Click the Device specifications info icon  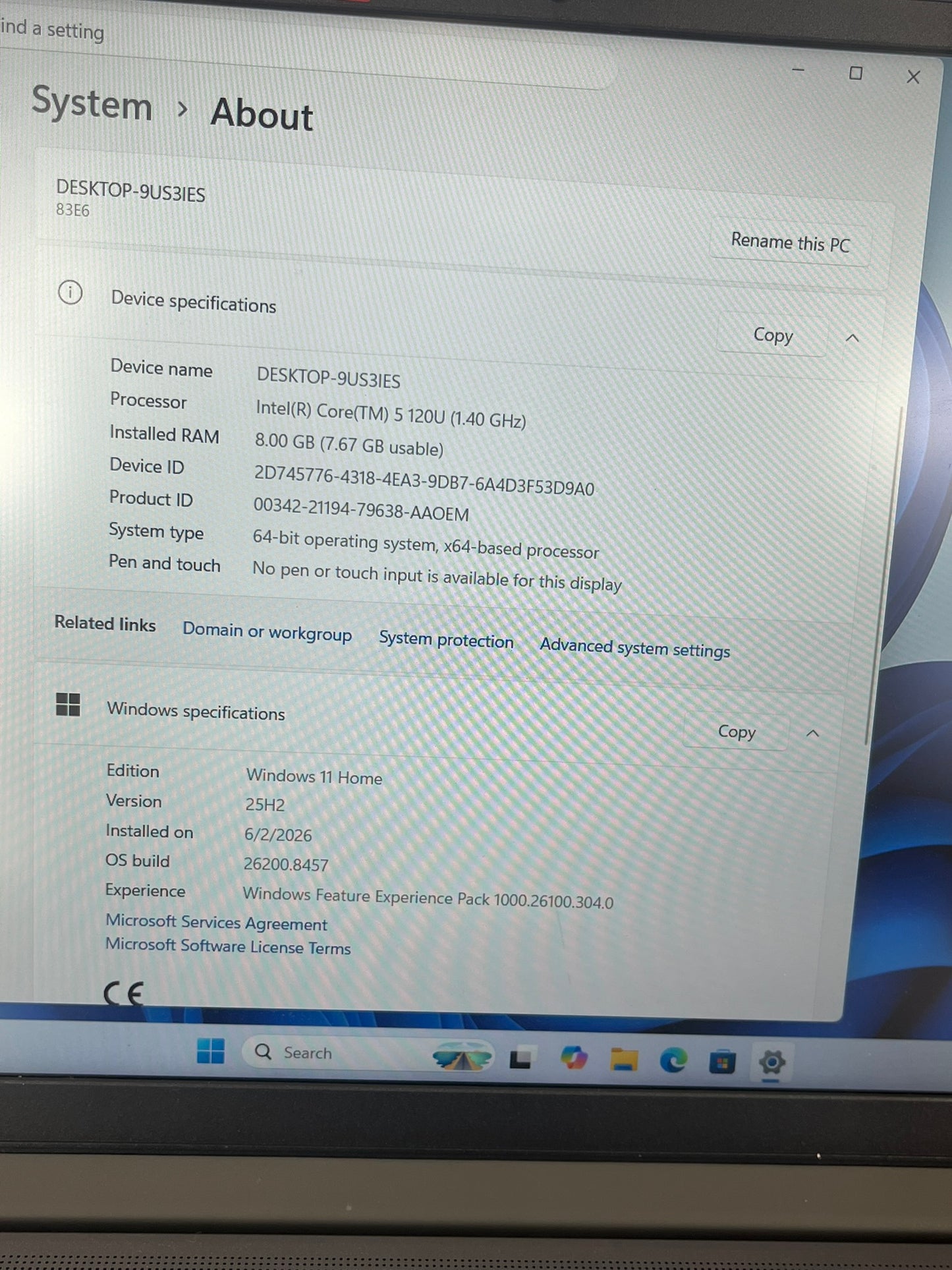(x=70, y=292)
